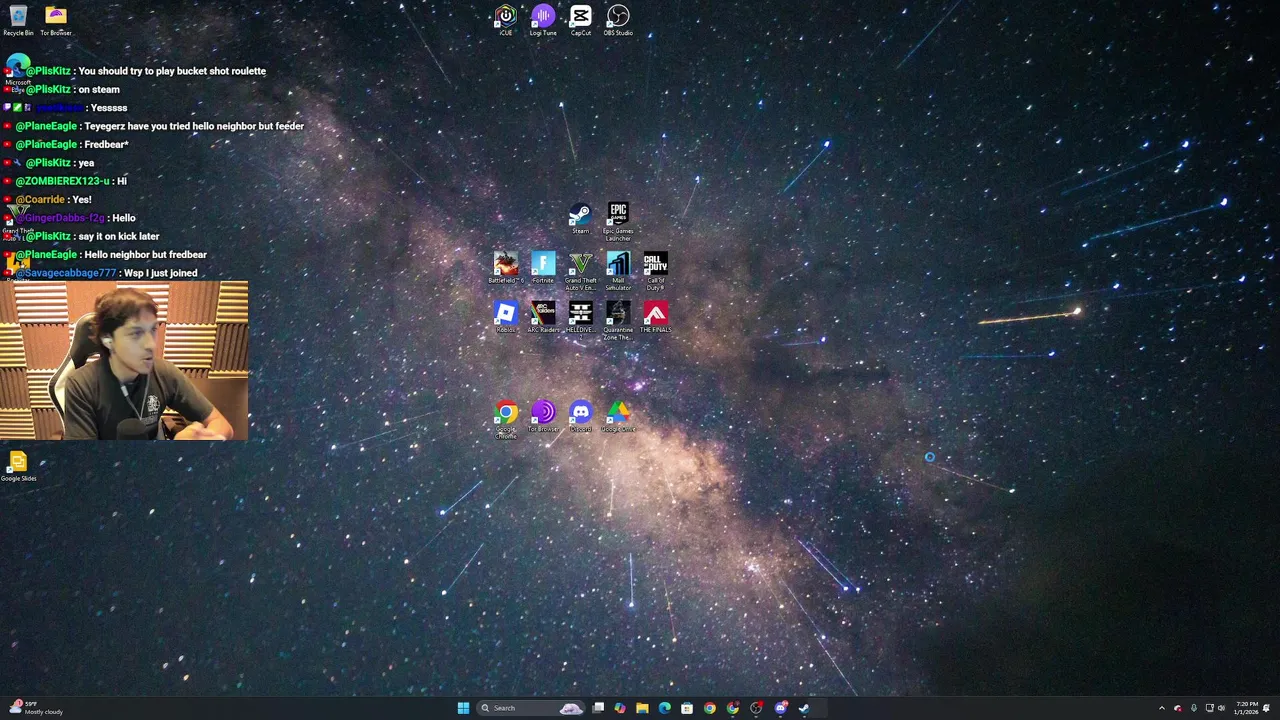
Task: Open Tor Browser shortcut beside Discord
Action: [543, 416]
